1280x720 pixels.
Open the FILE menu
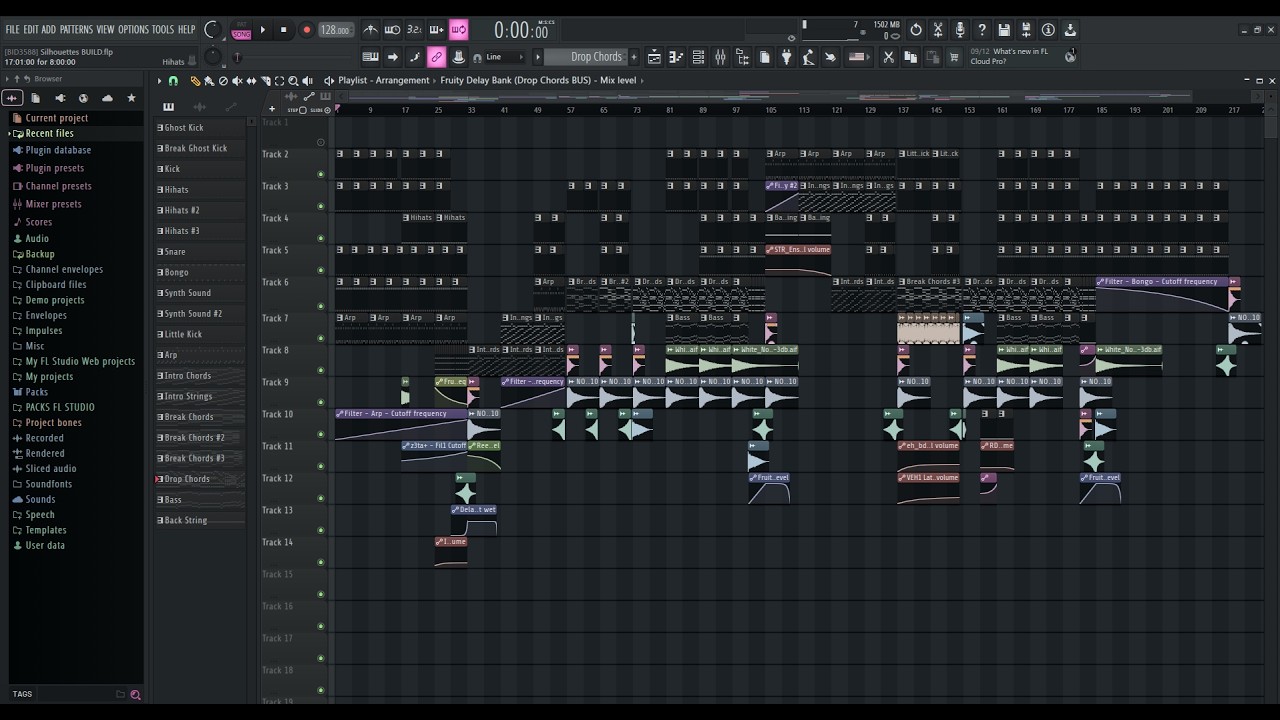coord(12,29)
